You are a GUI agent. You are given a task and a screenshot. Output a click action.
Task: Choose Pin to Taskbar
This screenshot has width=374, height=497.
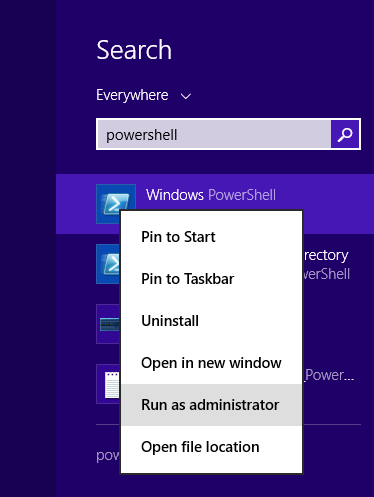[211, 279]
